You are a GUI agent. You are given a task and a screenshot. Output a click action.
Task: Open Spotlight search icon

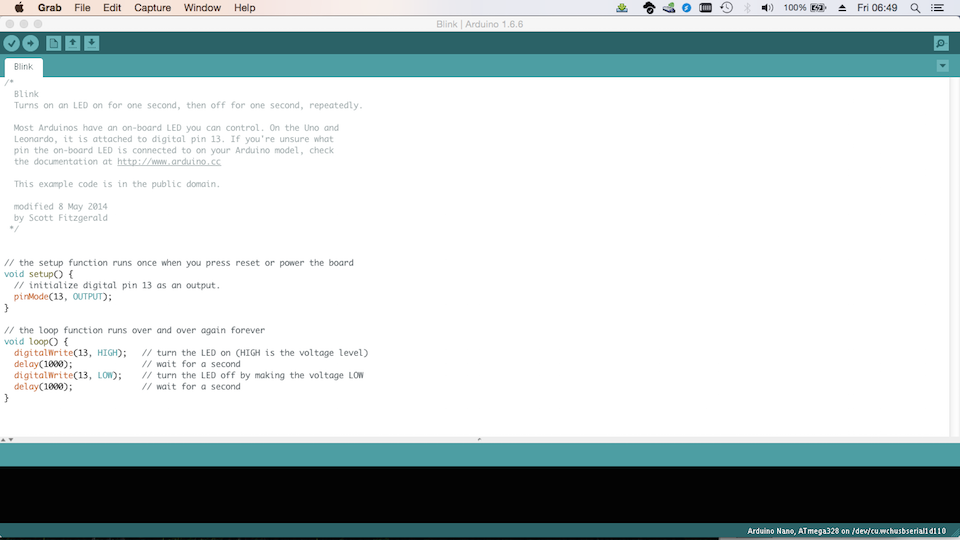click(915, 8)
